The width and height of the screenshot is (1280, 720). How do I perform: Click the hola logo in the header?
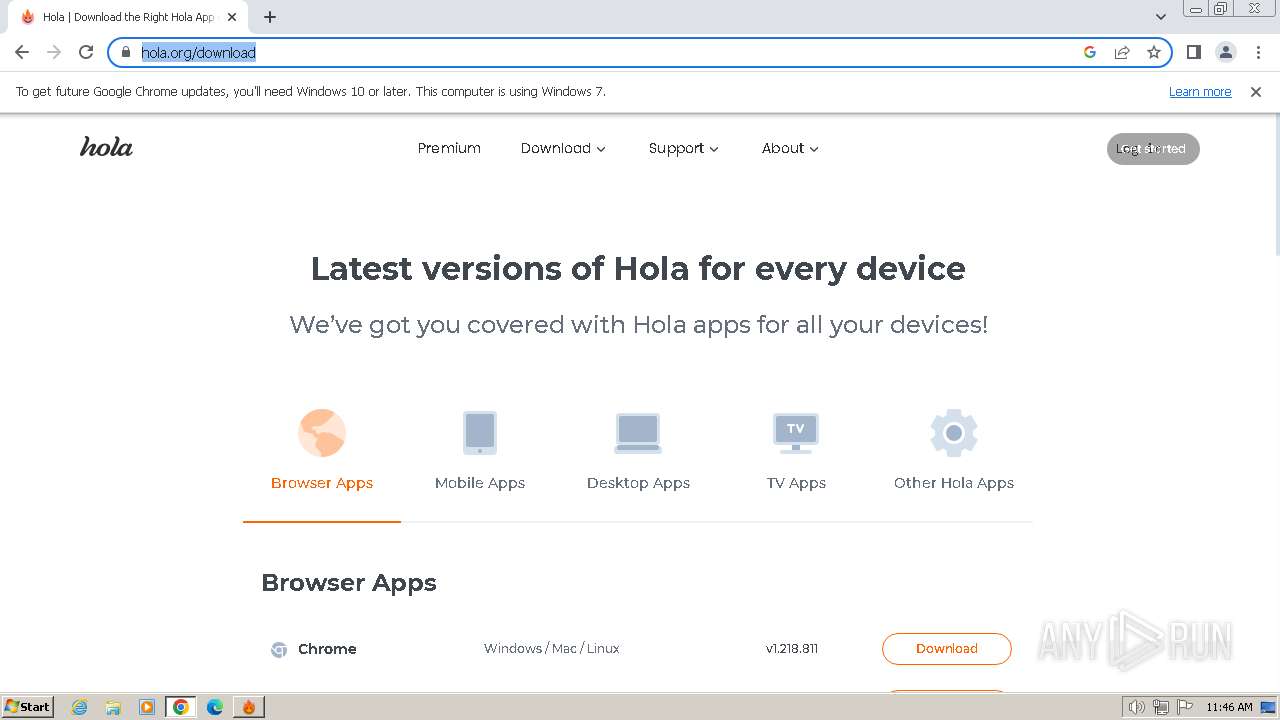click(x=106, y=148)
